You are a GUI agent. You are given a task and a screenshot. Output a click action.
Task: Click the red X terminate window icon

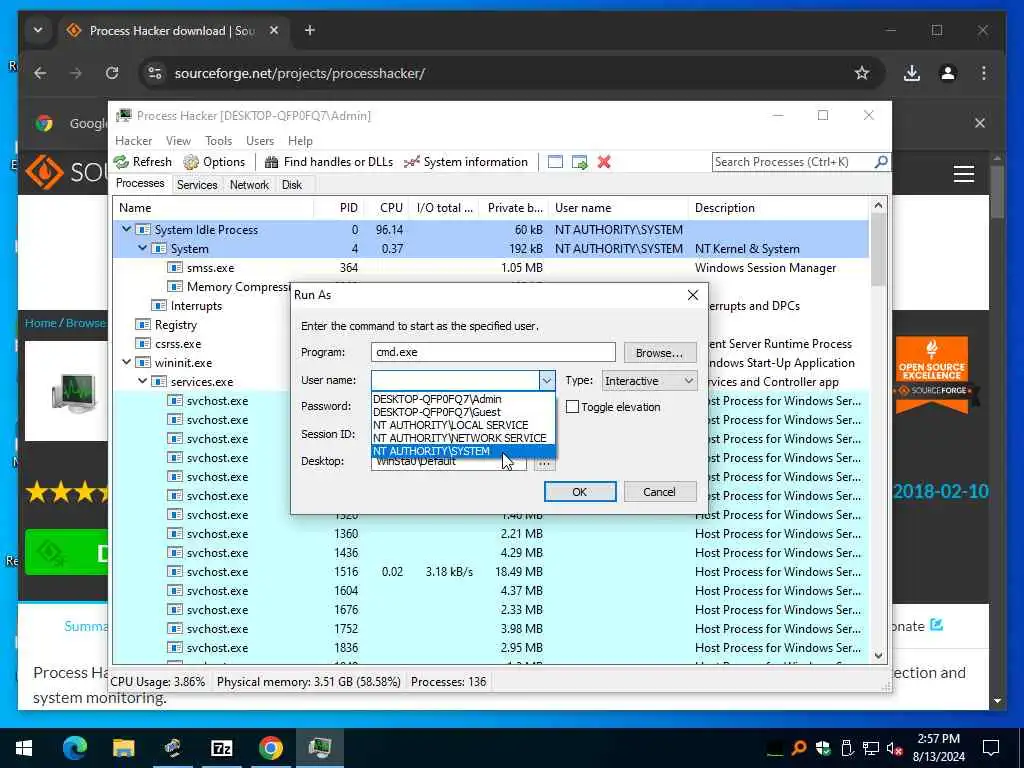(604, 162)
